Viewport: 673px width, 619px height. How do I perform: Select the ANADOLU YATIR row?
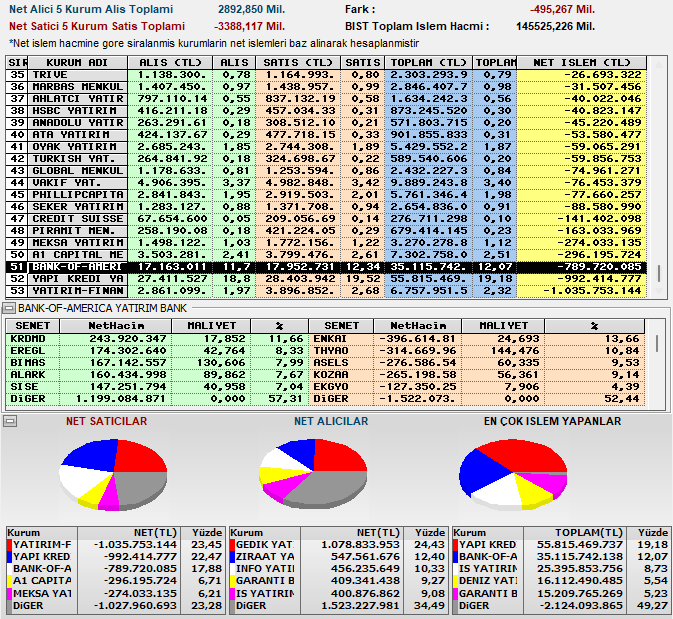pyautogui.click(x=326, y=123)
